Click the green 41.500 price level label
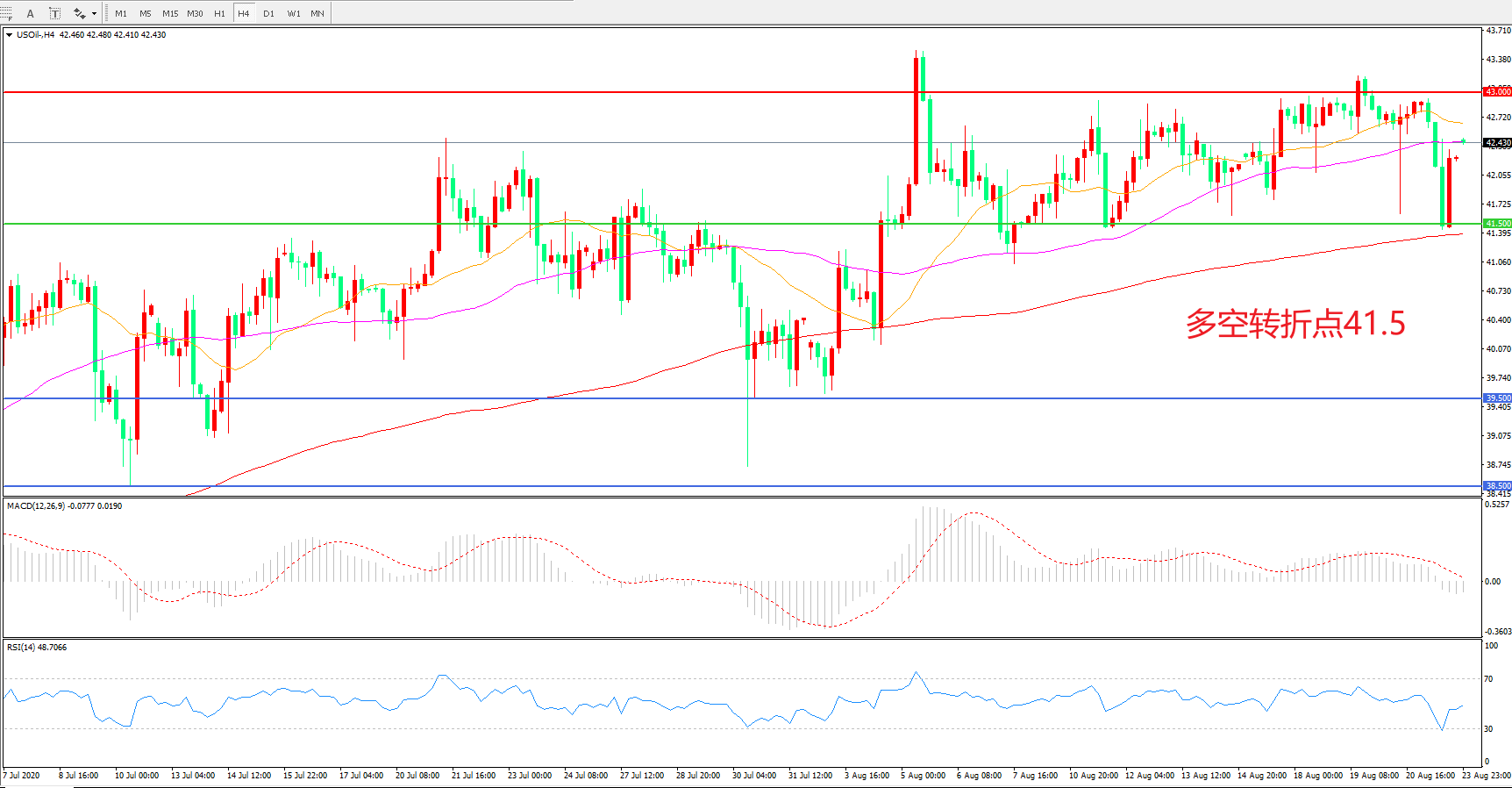1512x788 pixels. pyautogui.click(x=1497, y=224)
